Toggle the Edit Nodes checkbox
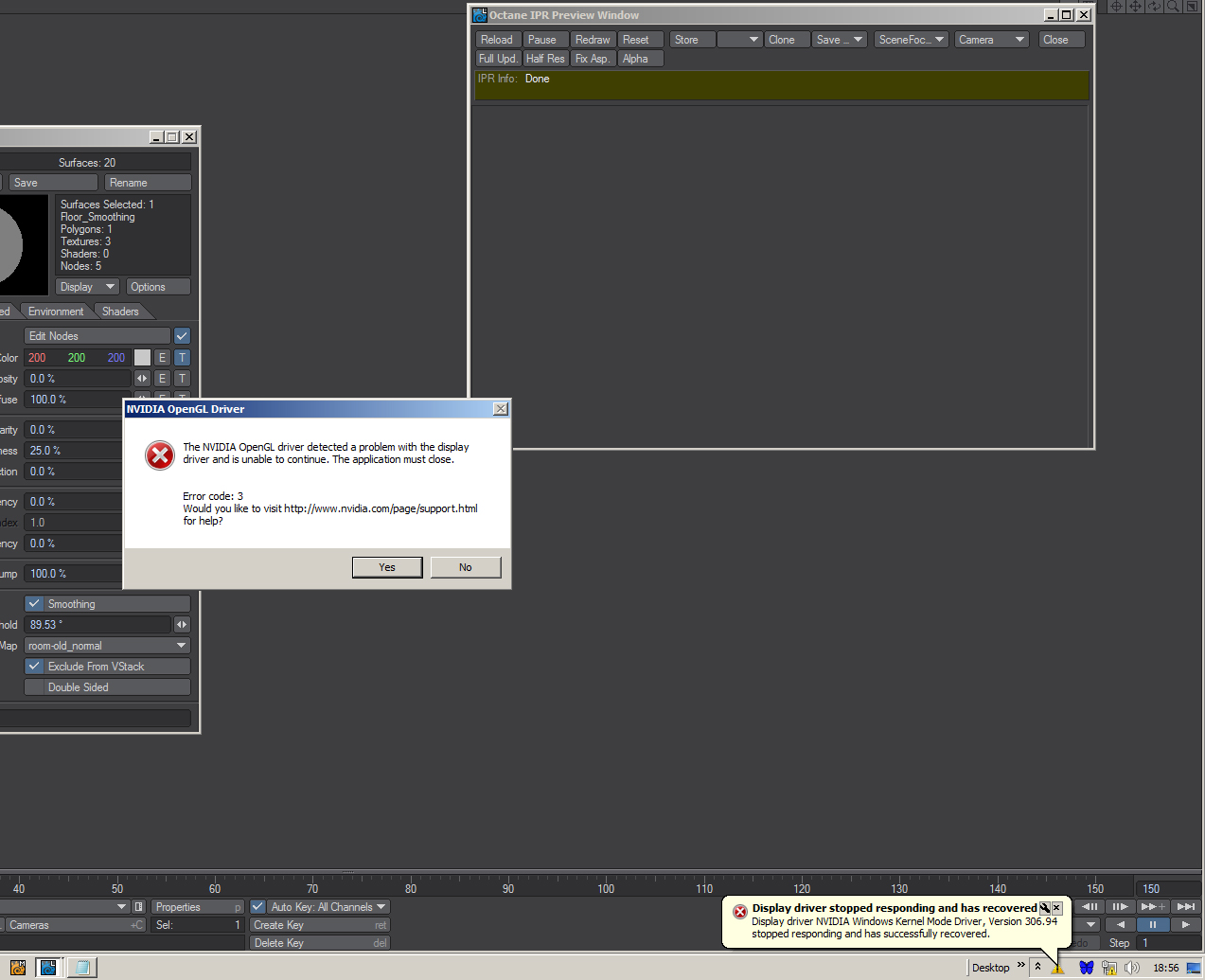Viewport: 1205px width, 980px height. point(183,336)
